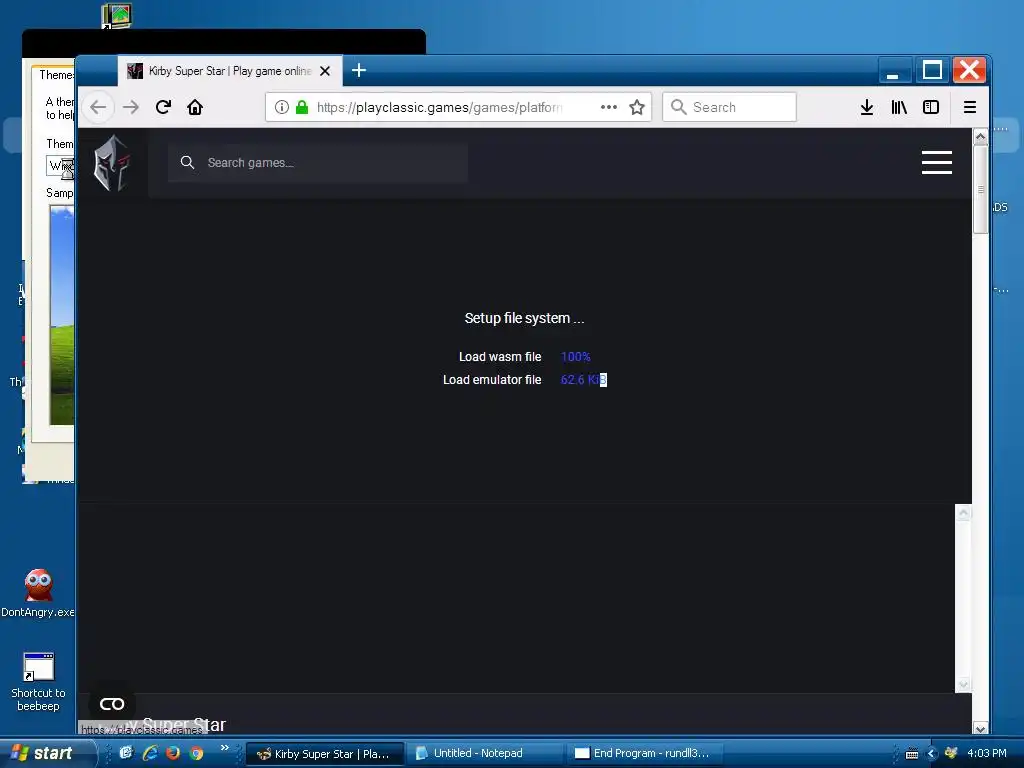Click the knight helmet site logo
This screenshot has height=768, width=1024.
click(x=112, y=163)
